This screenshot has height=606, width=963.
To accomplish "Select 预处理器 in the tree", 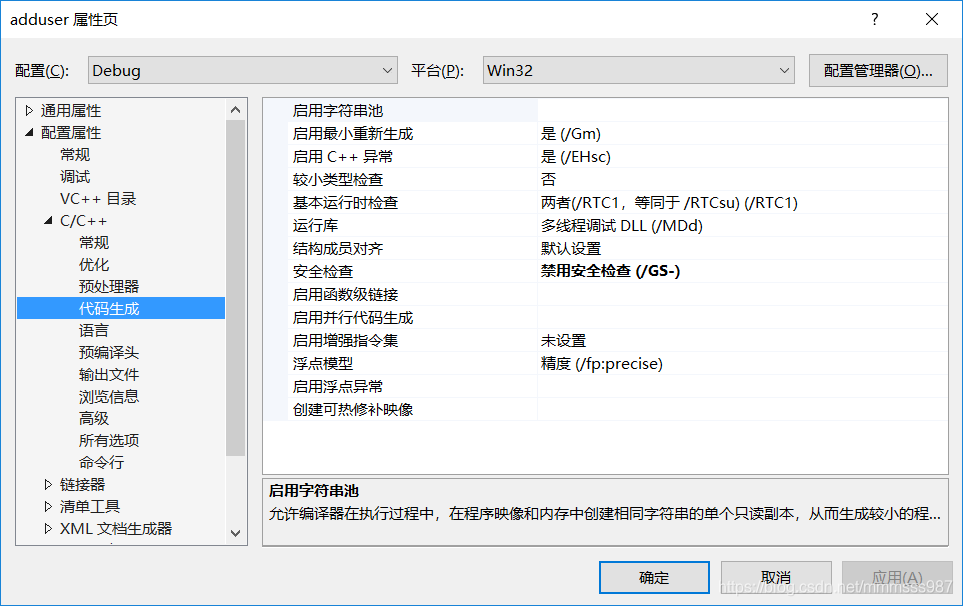I will (x=109, y=287).
